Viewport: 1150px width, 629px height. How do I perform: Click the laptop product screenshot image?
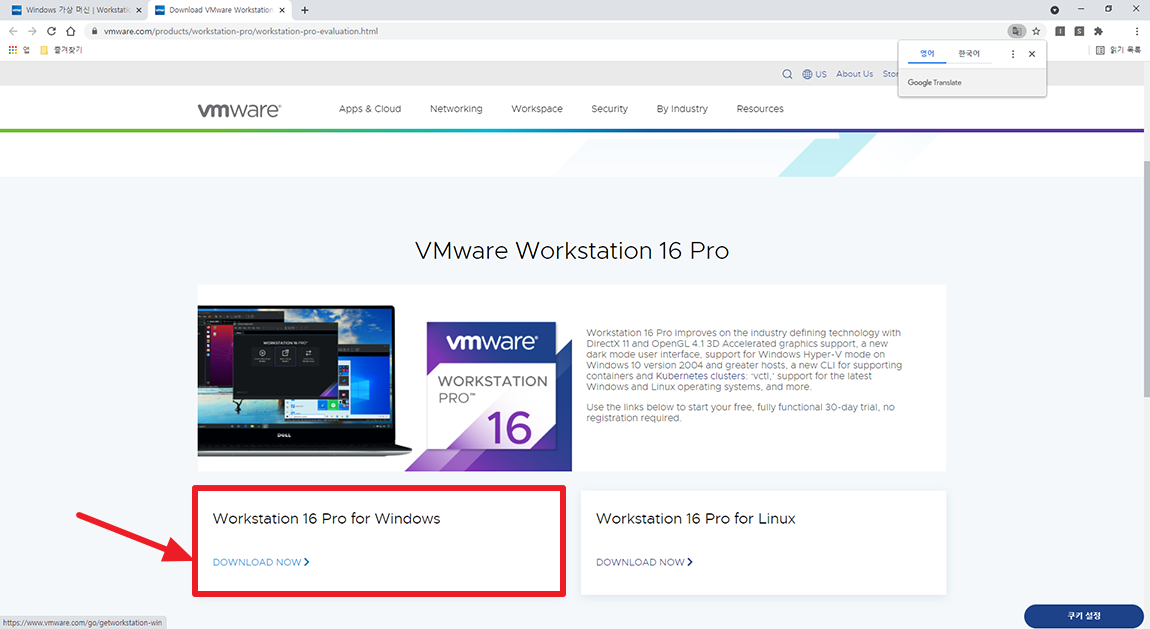point(304,381)
